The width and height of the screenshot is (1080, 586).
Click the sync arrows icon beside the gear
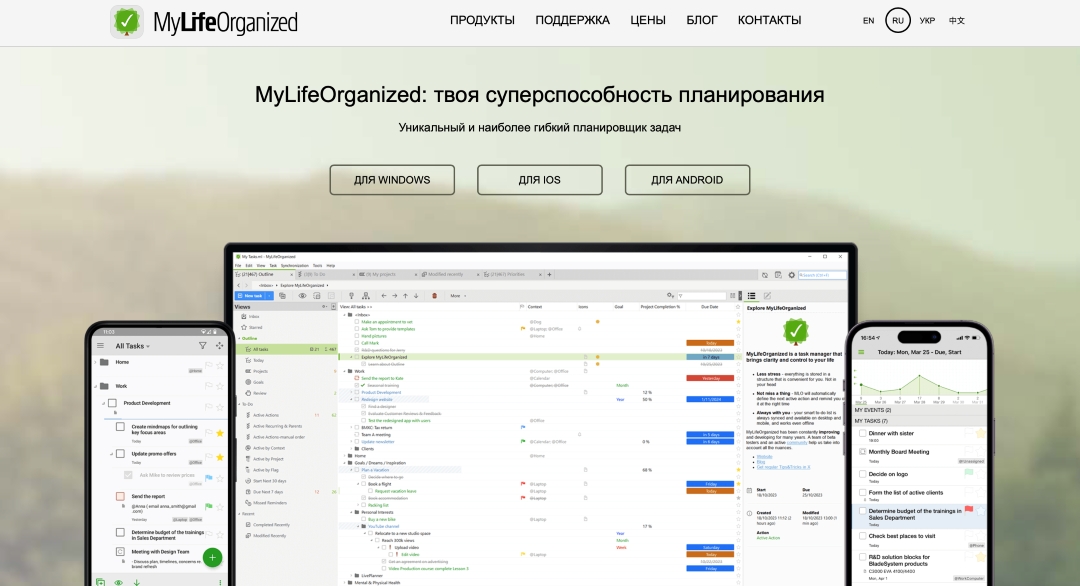tap(765, 275)
